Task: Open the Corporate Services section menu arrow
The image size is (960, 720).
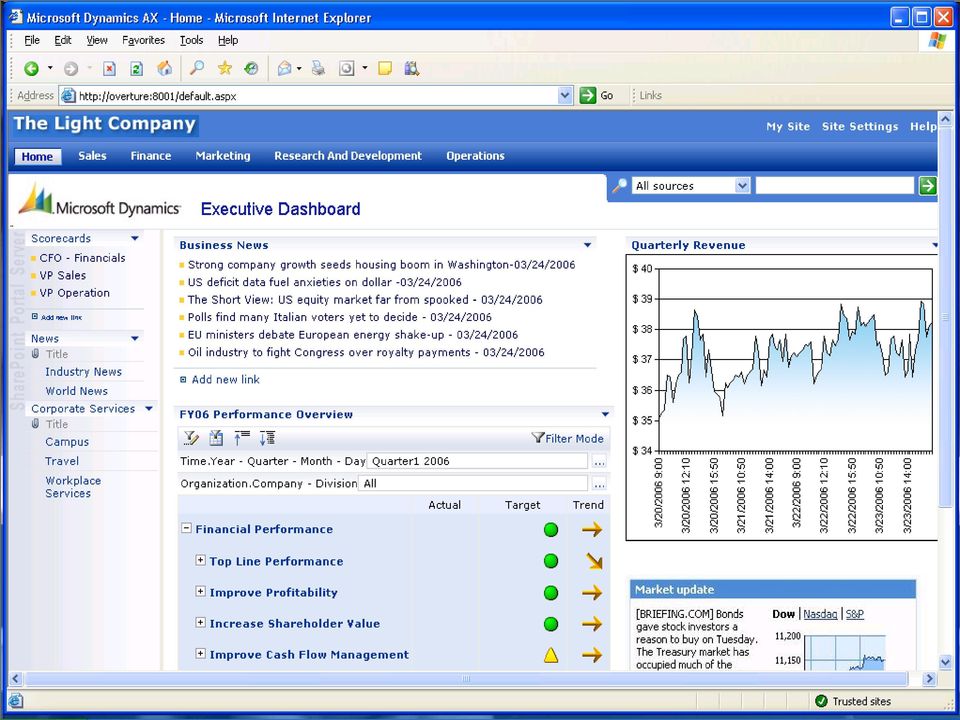Action: coord(149,408)
